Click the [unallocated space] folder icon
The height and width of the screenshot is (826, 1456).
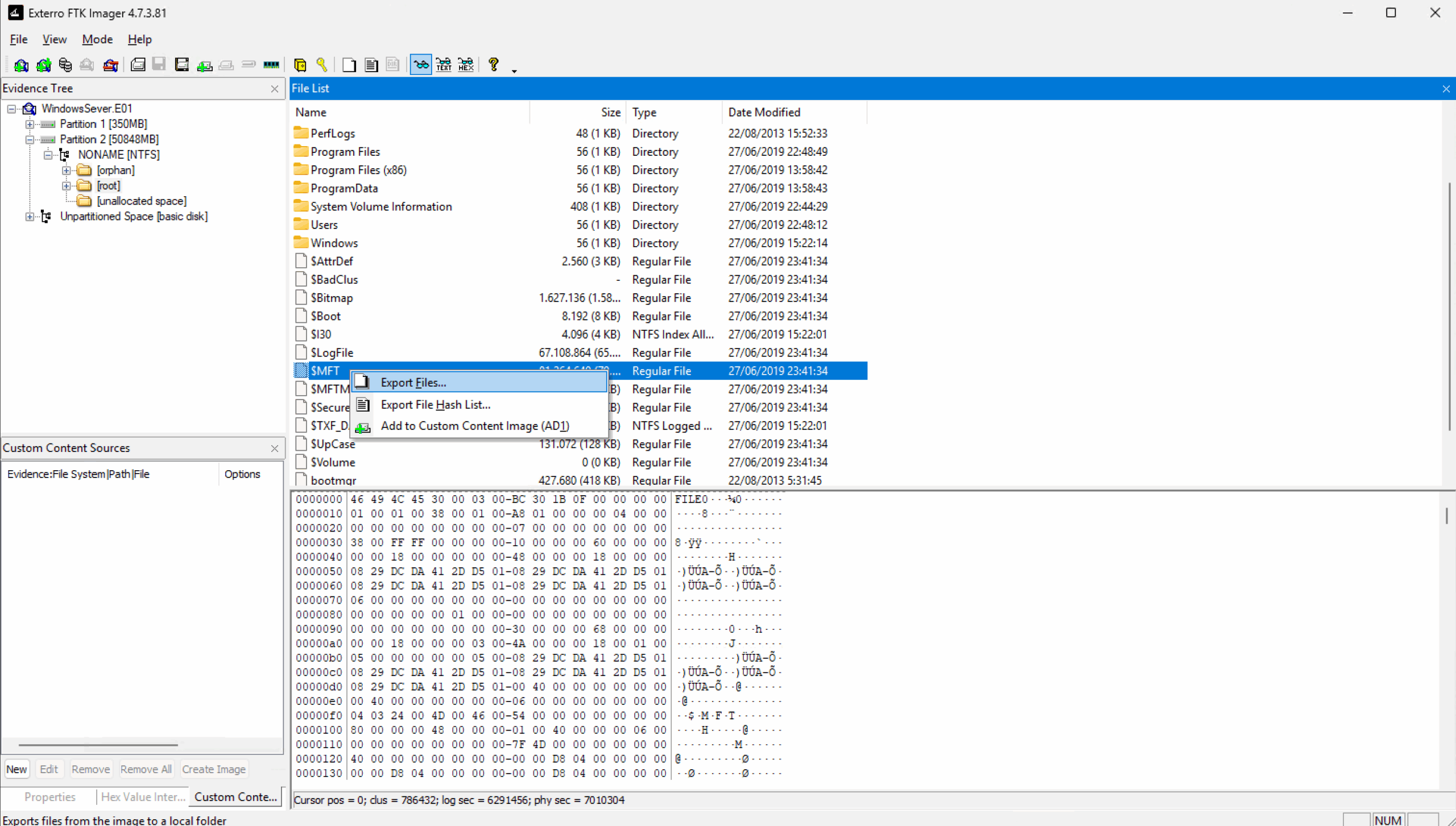click(x=84, y=201)
